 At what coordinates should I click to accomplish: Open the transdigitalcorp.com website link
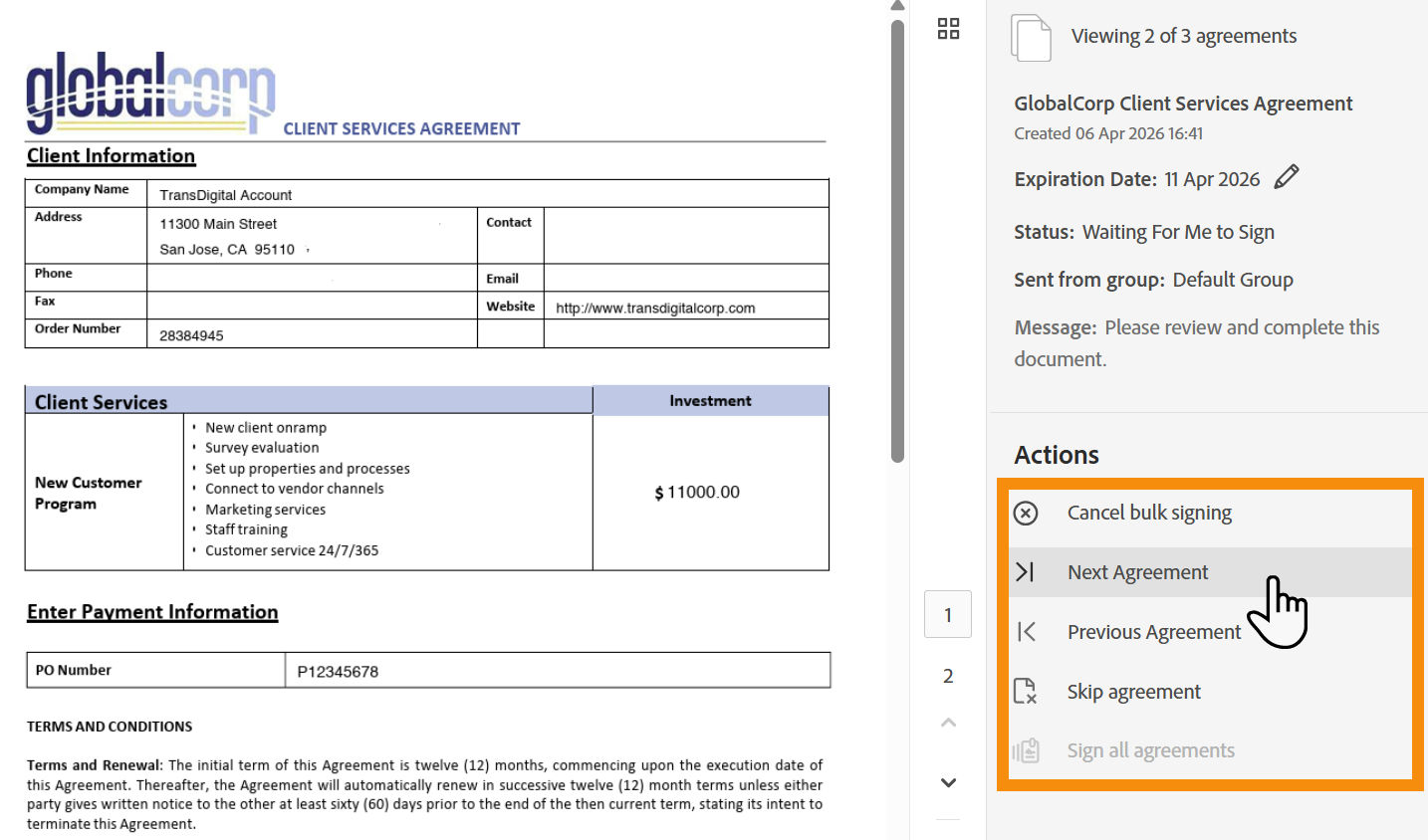point(655,309)
